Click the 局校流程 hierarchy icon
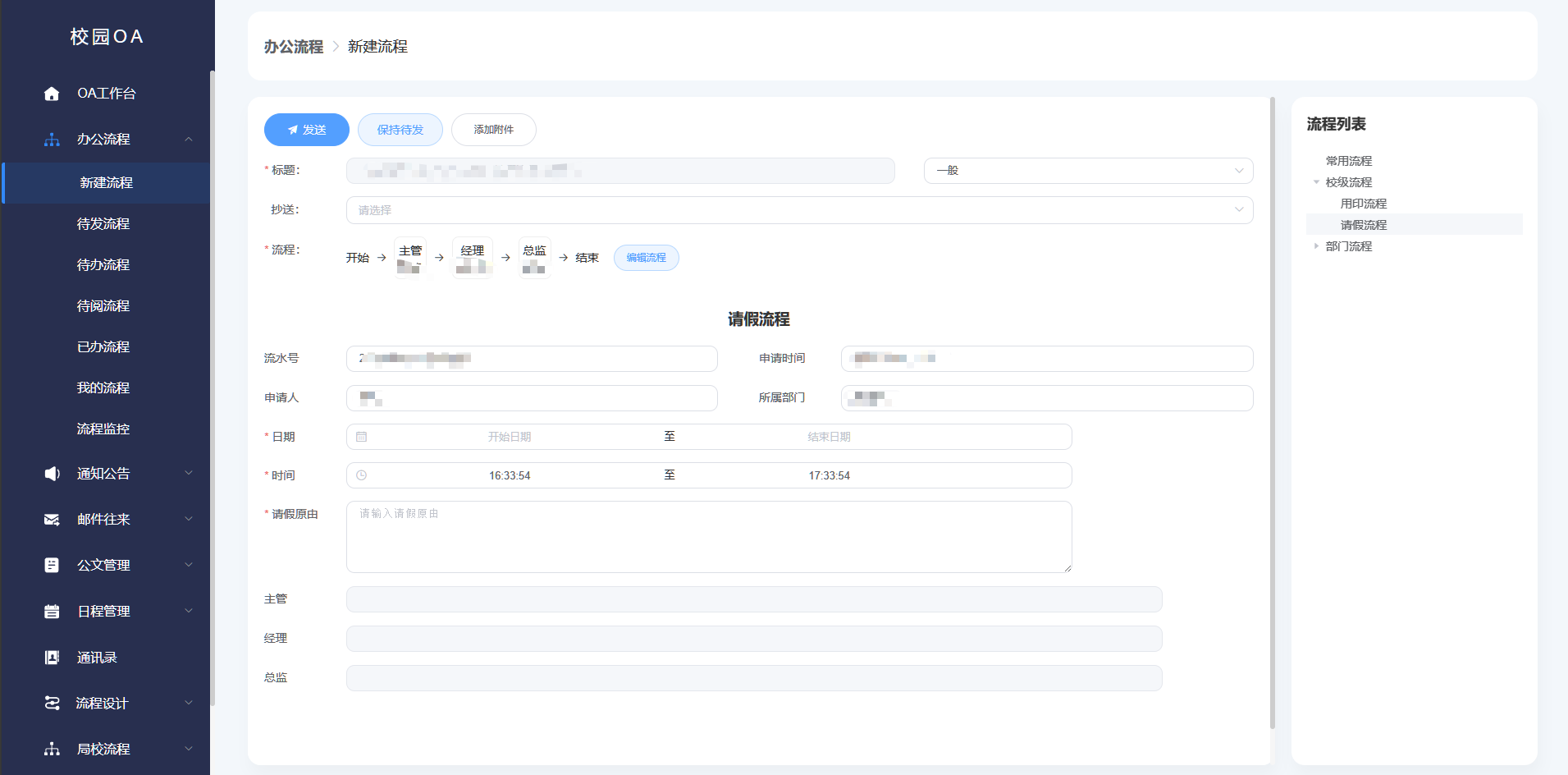Viewport: 1568px width, 775px height. click(x=52, y=750)
